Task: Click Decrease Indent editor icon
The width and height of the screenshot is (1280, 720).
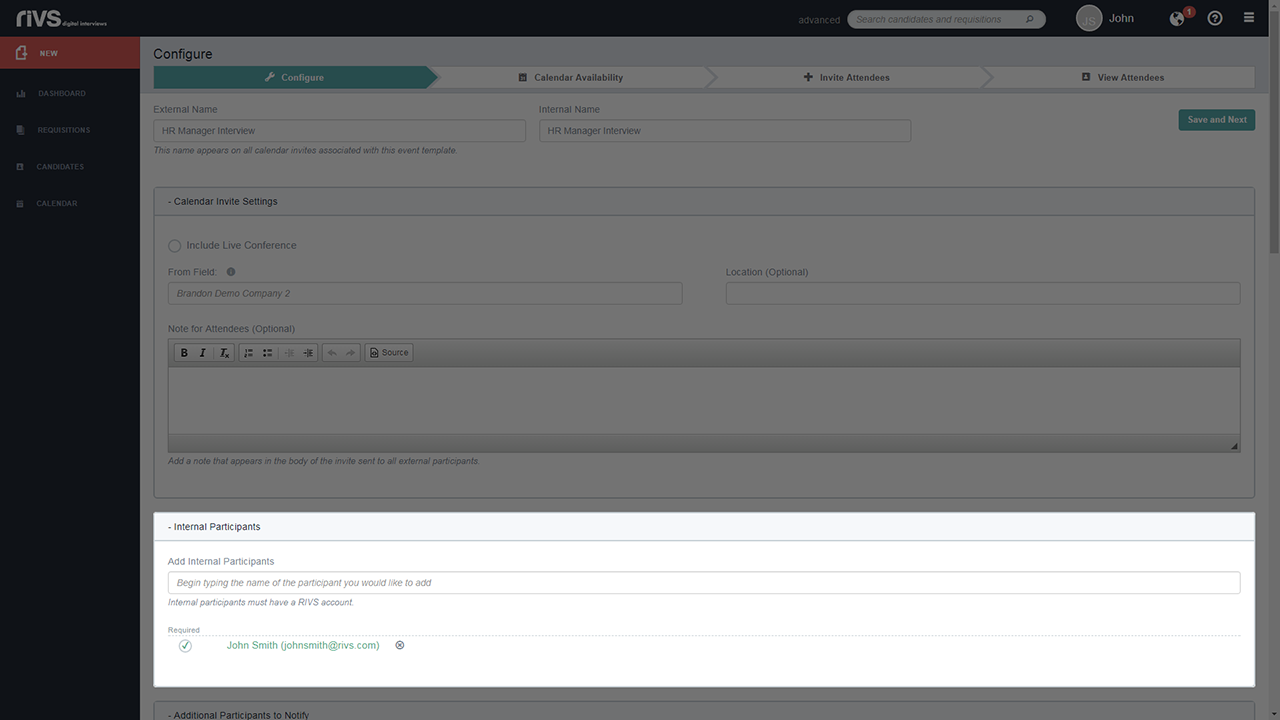Action: coord(289,353)
